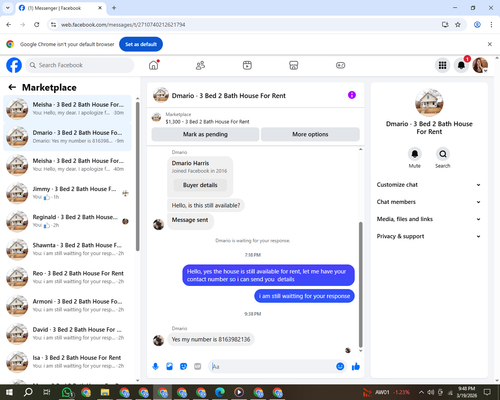This screenshot has height=400, width=500.
Task: Open the emoji picker icon
Action: coord(340,367)
